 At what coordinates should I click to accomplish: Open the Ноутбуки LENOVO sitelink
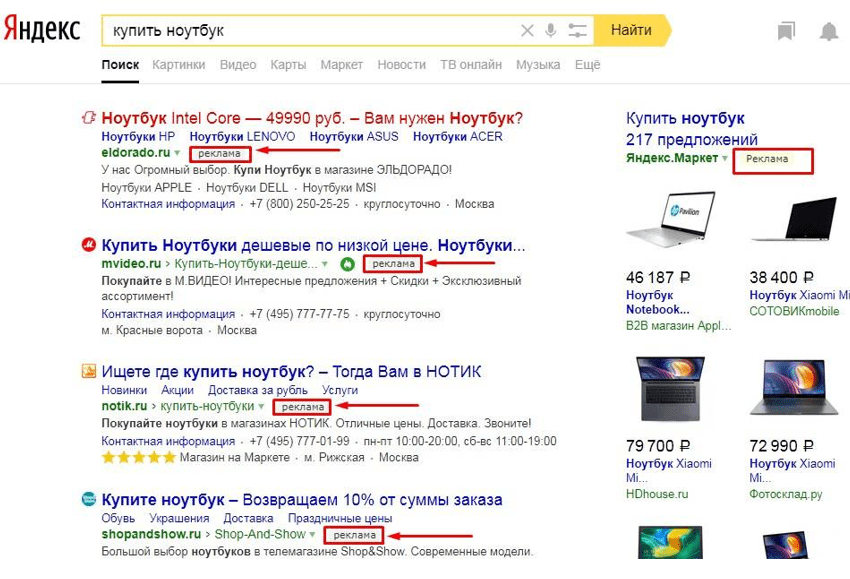point(242,137)
